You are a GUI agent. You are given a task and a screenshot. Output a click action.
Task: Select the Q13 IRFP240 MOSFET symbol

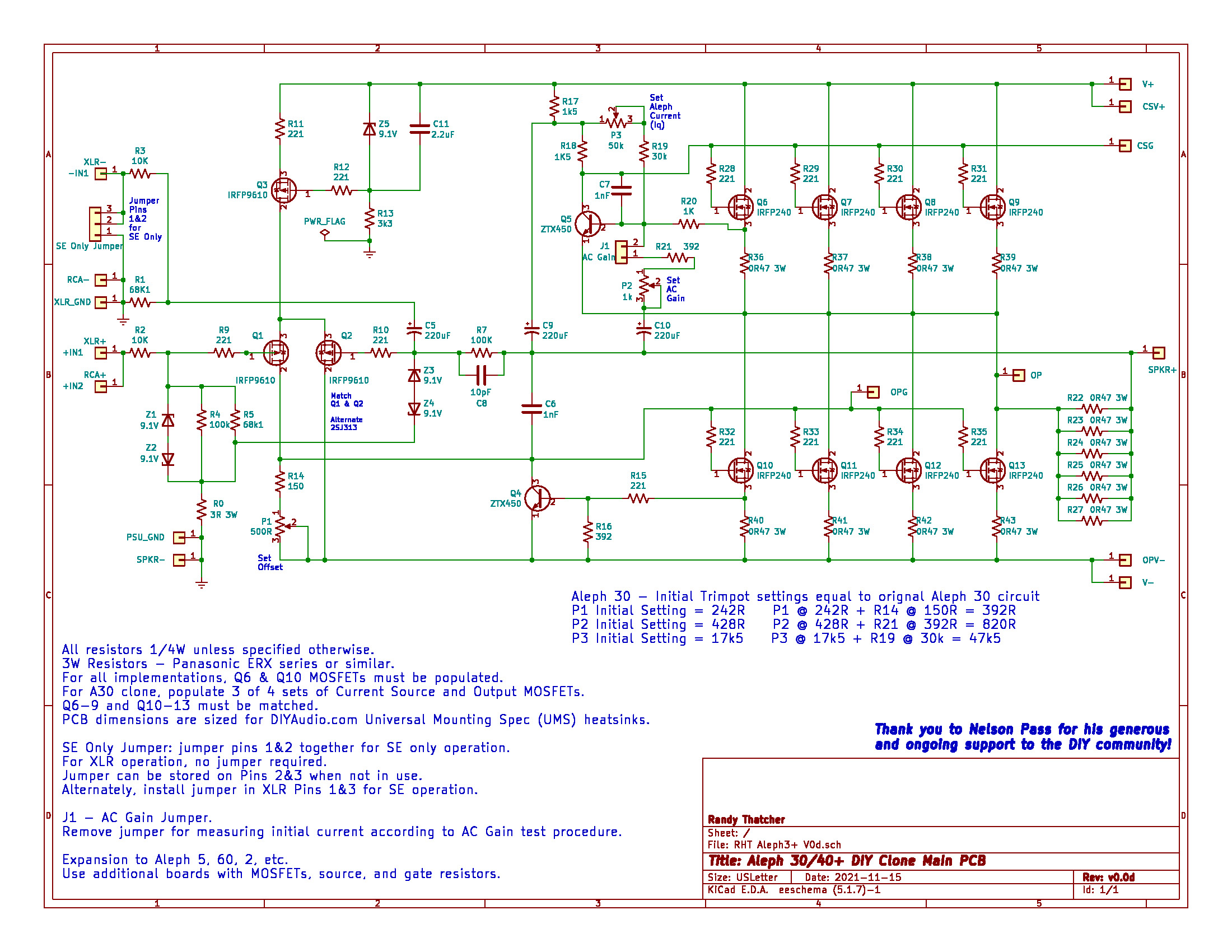point(992,470)
